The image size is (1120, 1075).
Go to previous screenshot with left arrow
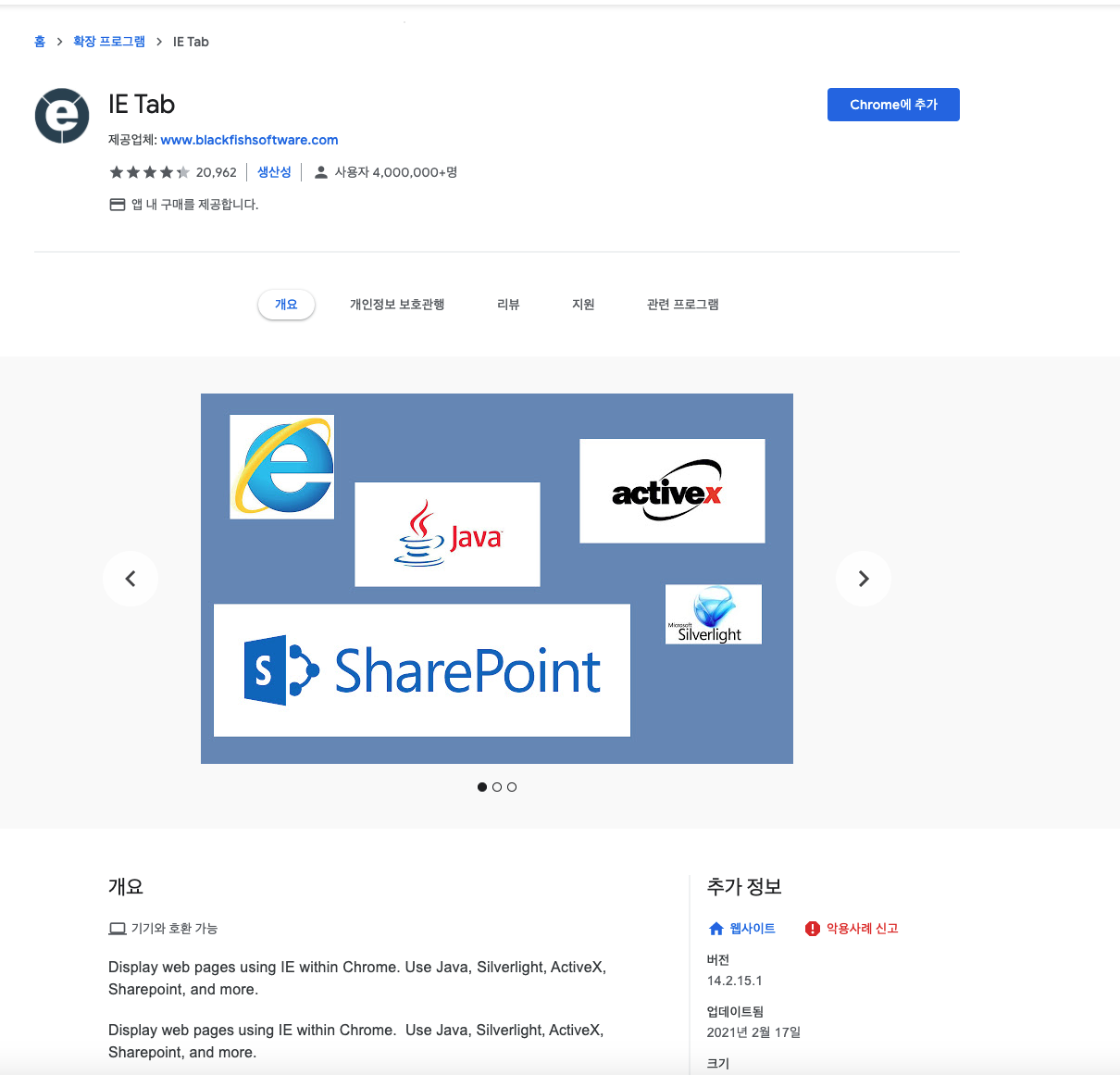131,579
